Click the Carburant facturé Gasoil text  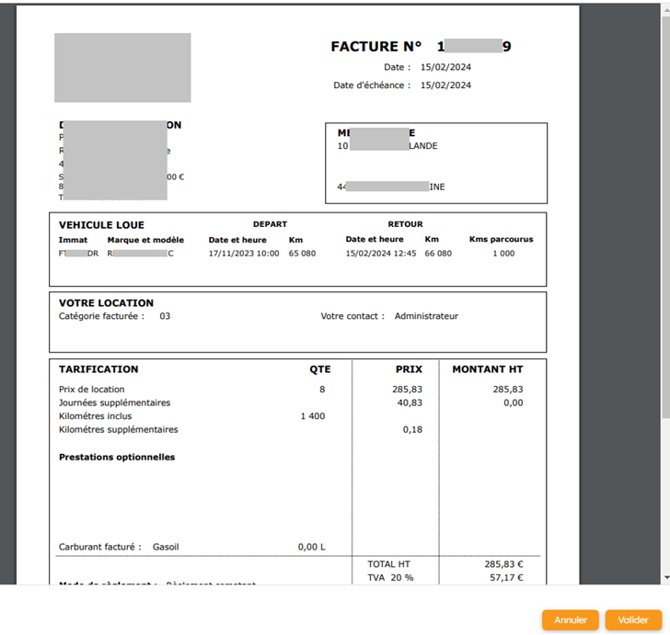coord(119,547)
